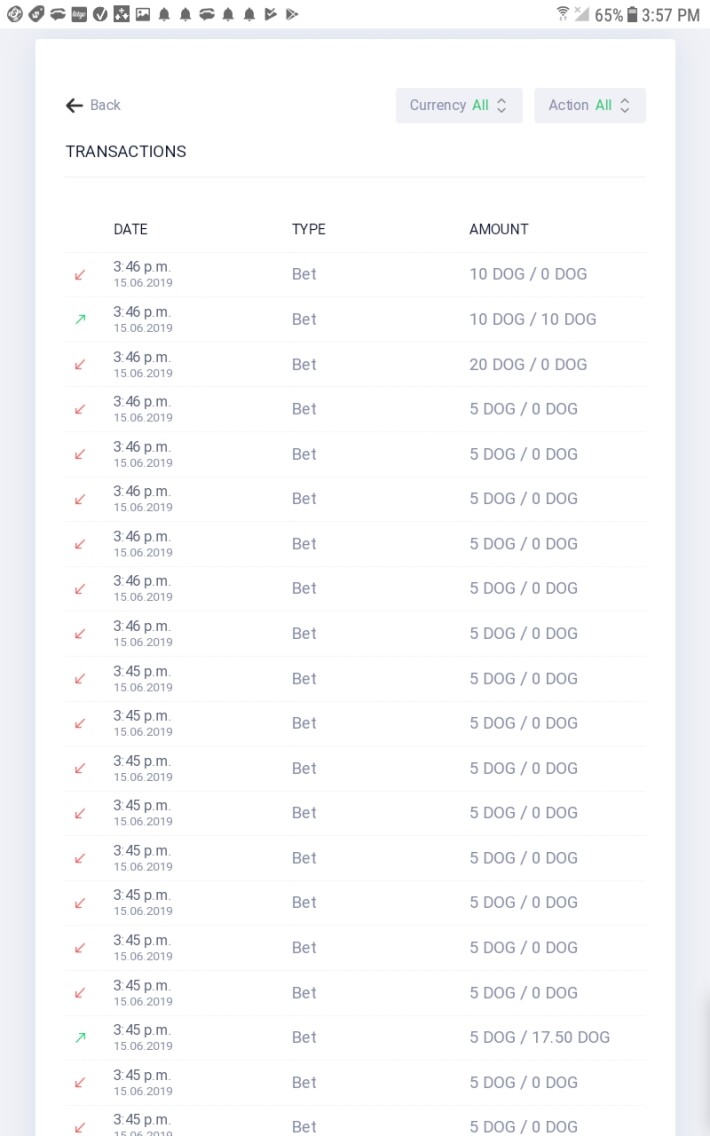Screen dimensions: 710x1136
Task: Tap the 3:57 PM clock in the status bar
Action: [670, 14]
